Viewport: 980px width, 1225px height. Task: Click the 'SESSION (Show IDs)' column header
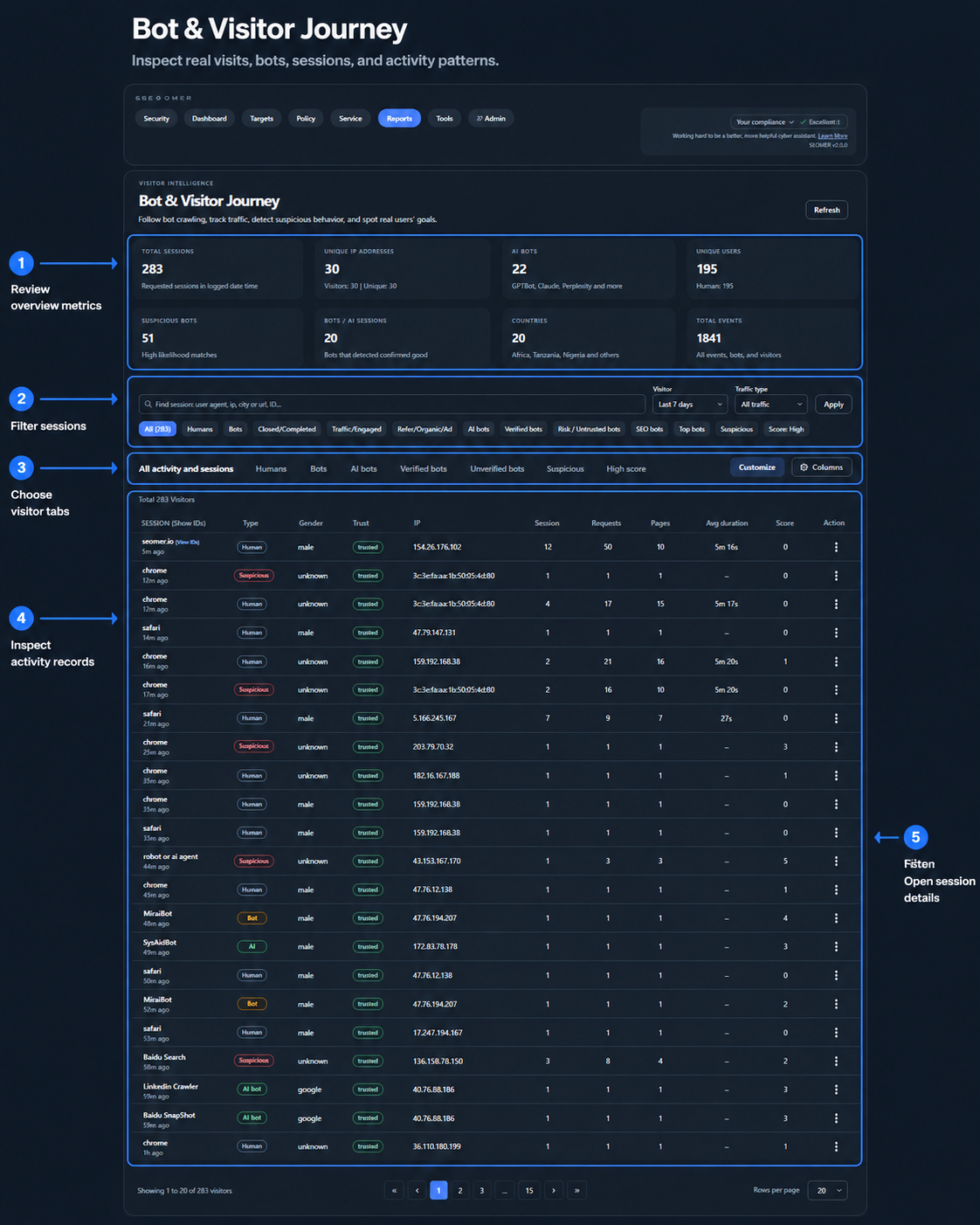pyautogui.click(x=174, y=523)
